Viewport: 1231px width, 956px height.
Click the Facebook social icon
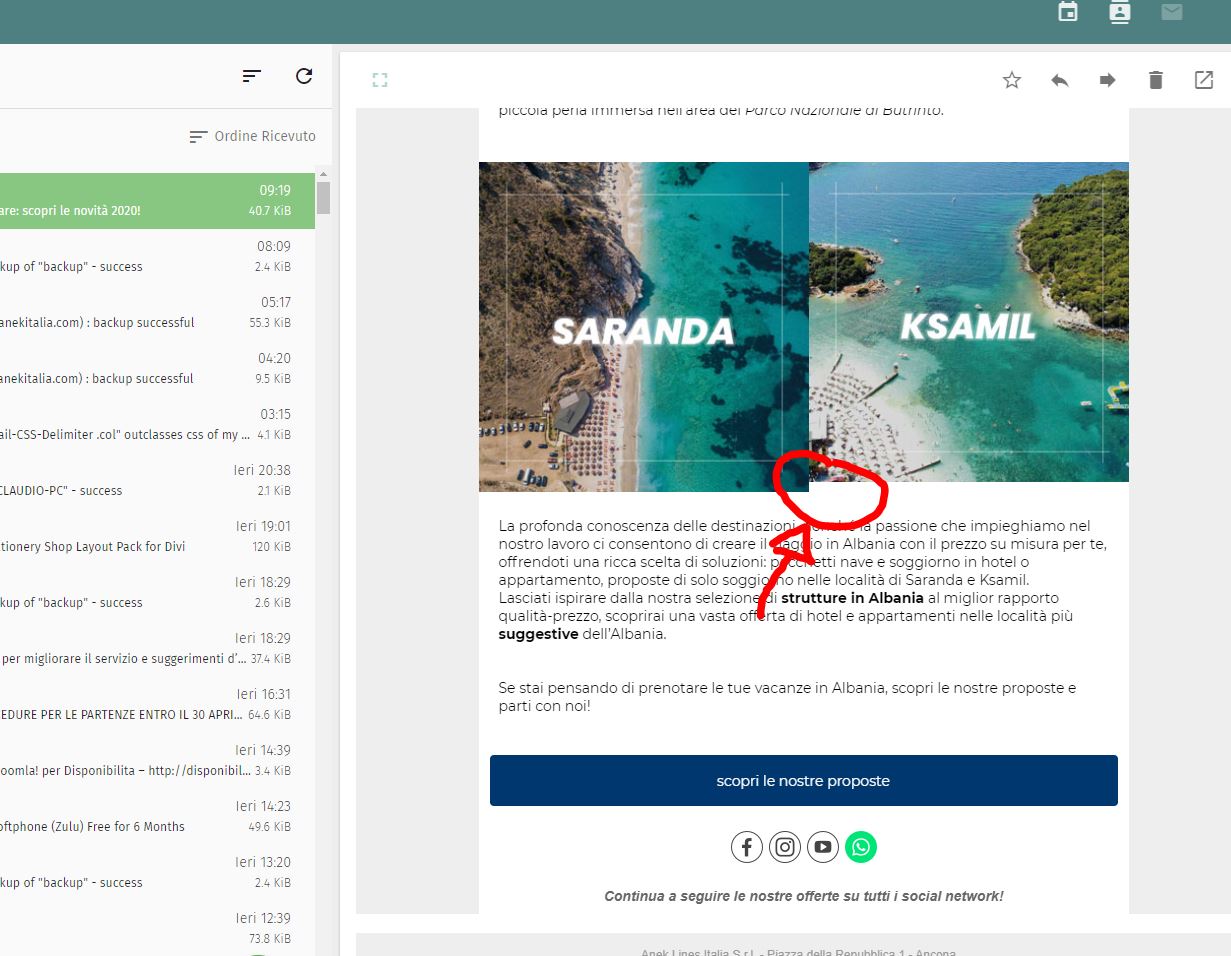pyautogui.click(x=747, y=847)
